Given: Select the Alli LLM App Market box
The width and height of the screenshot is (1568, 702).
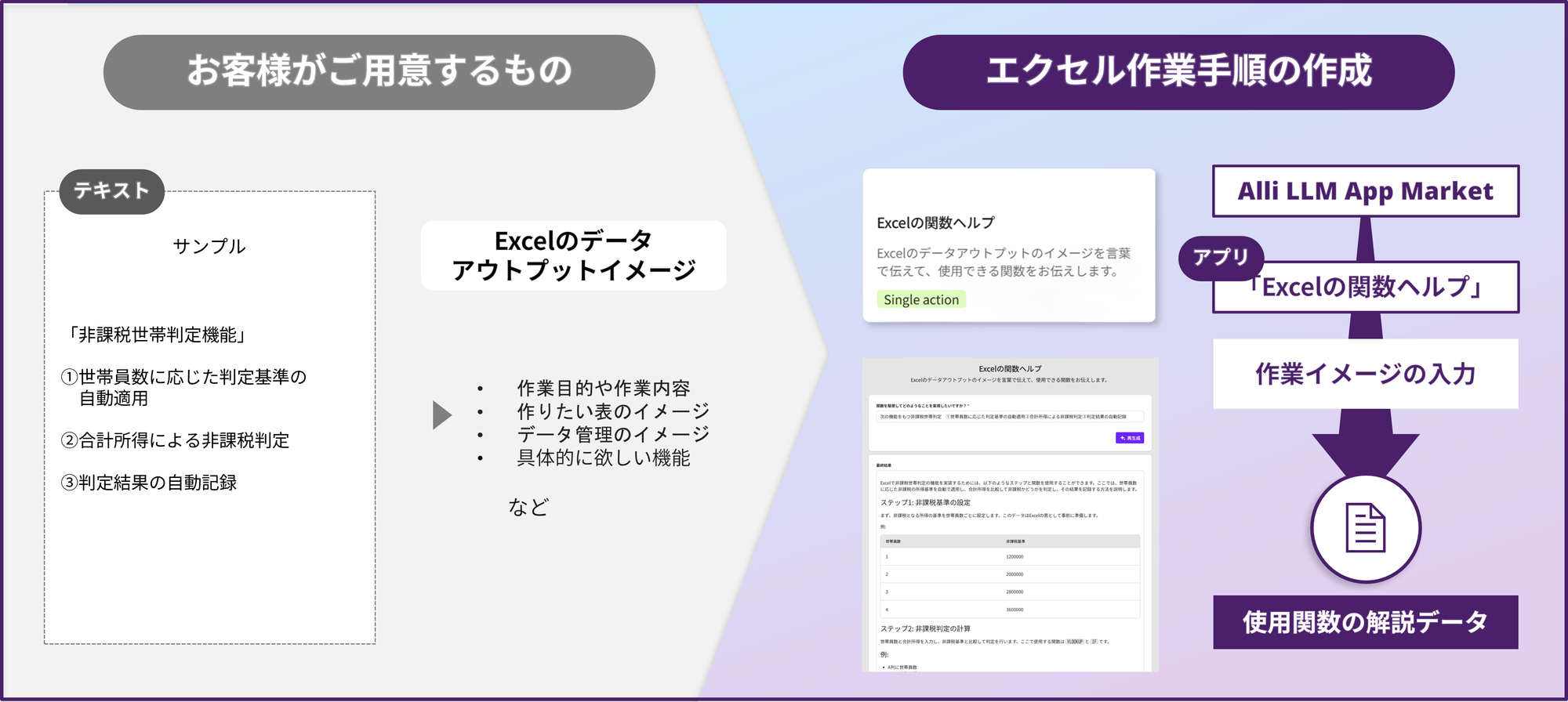Looking at the screenshot, I should pos(1366,191).
